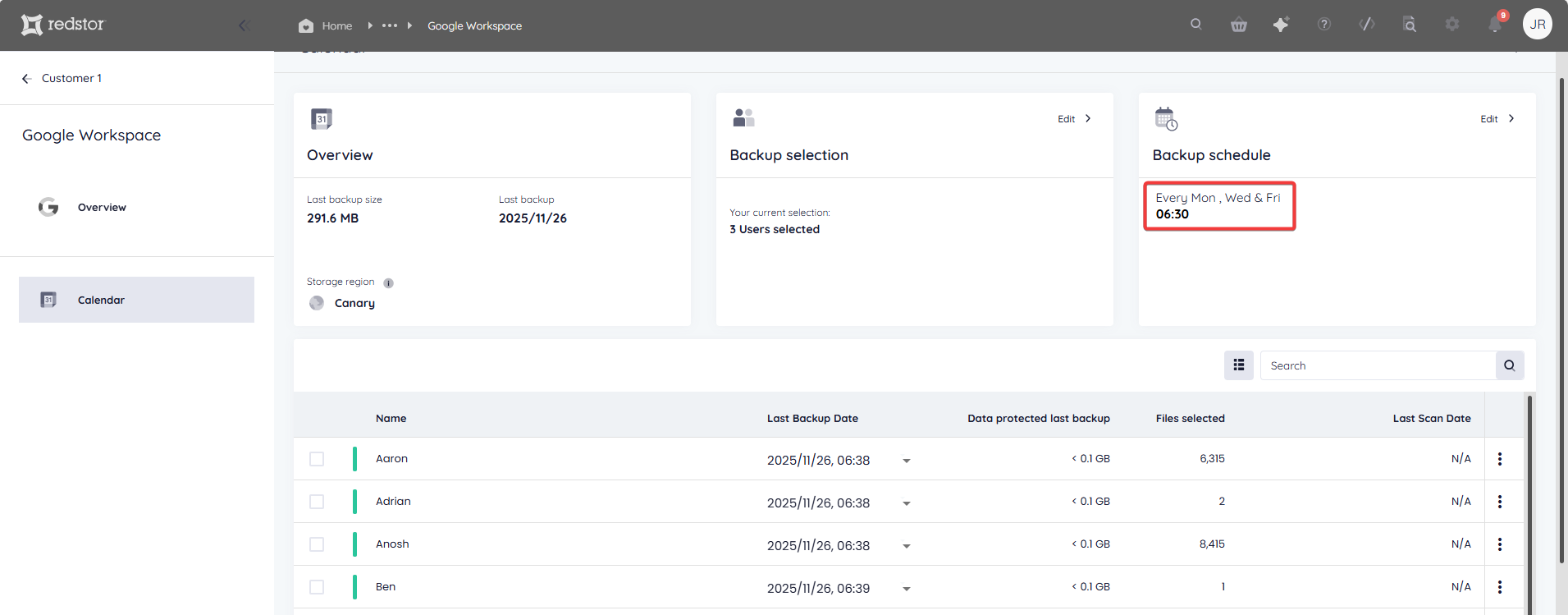Open the three-dot menu for Ben
Viewport: 1568px width, 615px height.
click(1500, 587)
